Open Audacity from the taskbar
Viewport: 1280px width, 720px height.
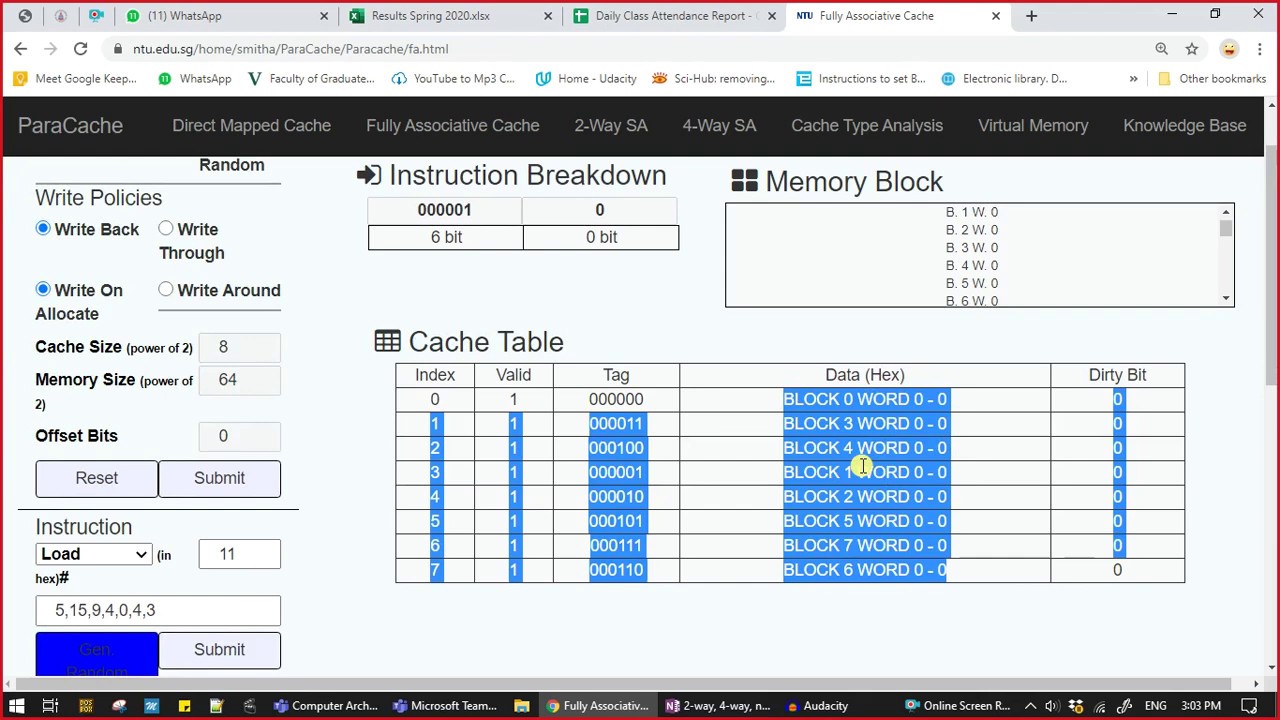click(x=817, y=706)
